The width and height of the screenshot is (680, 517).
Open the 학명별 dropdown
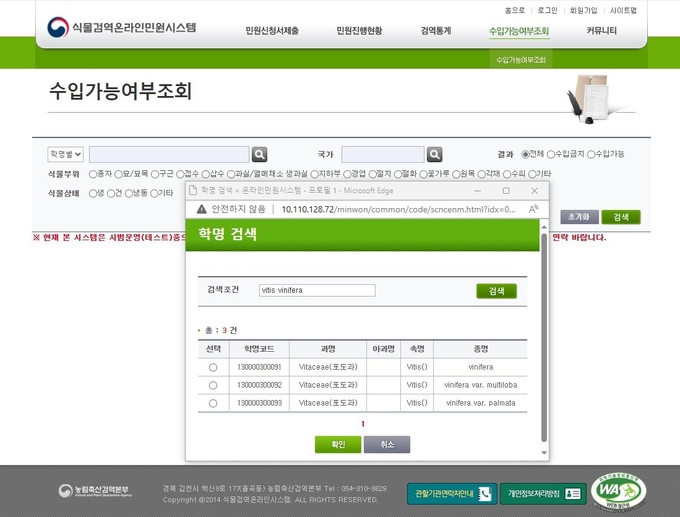(65, 154)
